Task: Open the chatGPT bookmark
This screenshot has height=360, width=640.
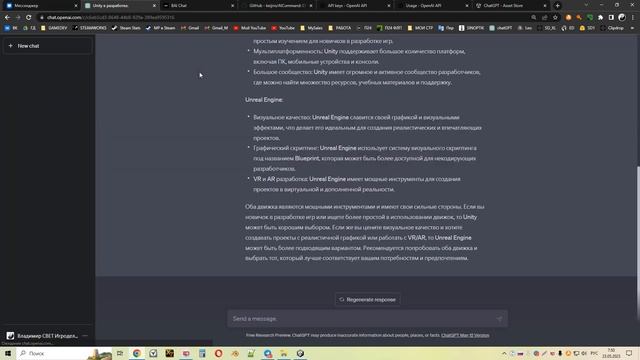Action: click(x=501, y=28)
